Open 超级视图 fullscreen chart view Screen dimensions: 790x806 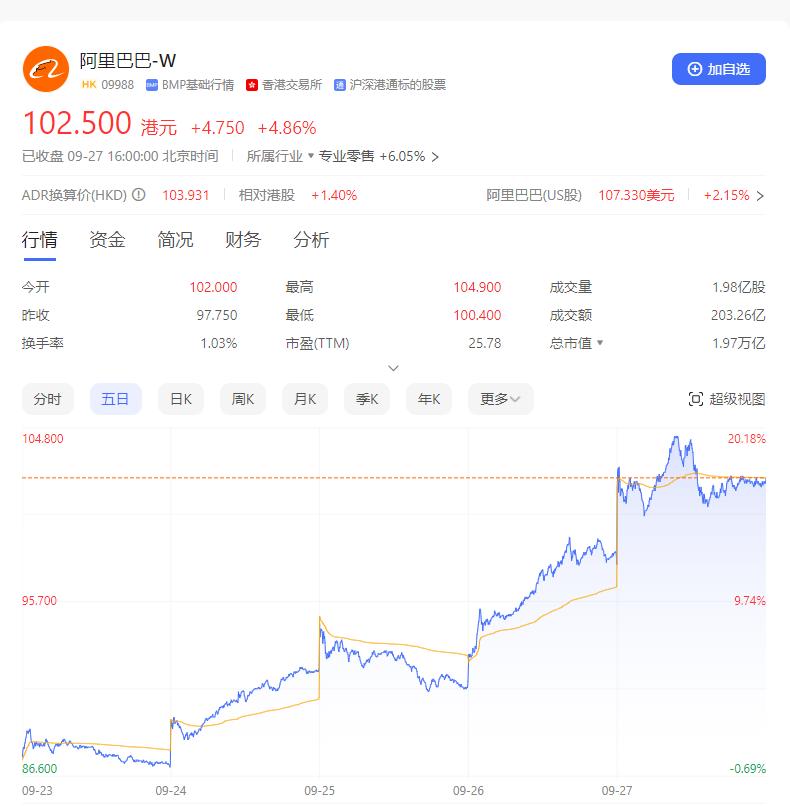click(x=727, y=399)
